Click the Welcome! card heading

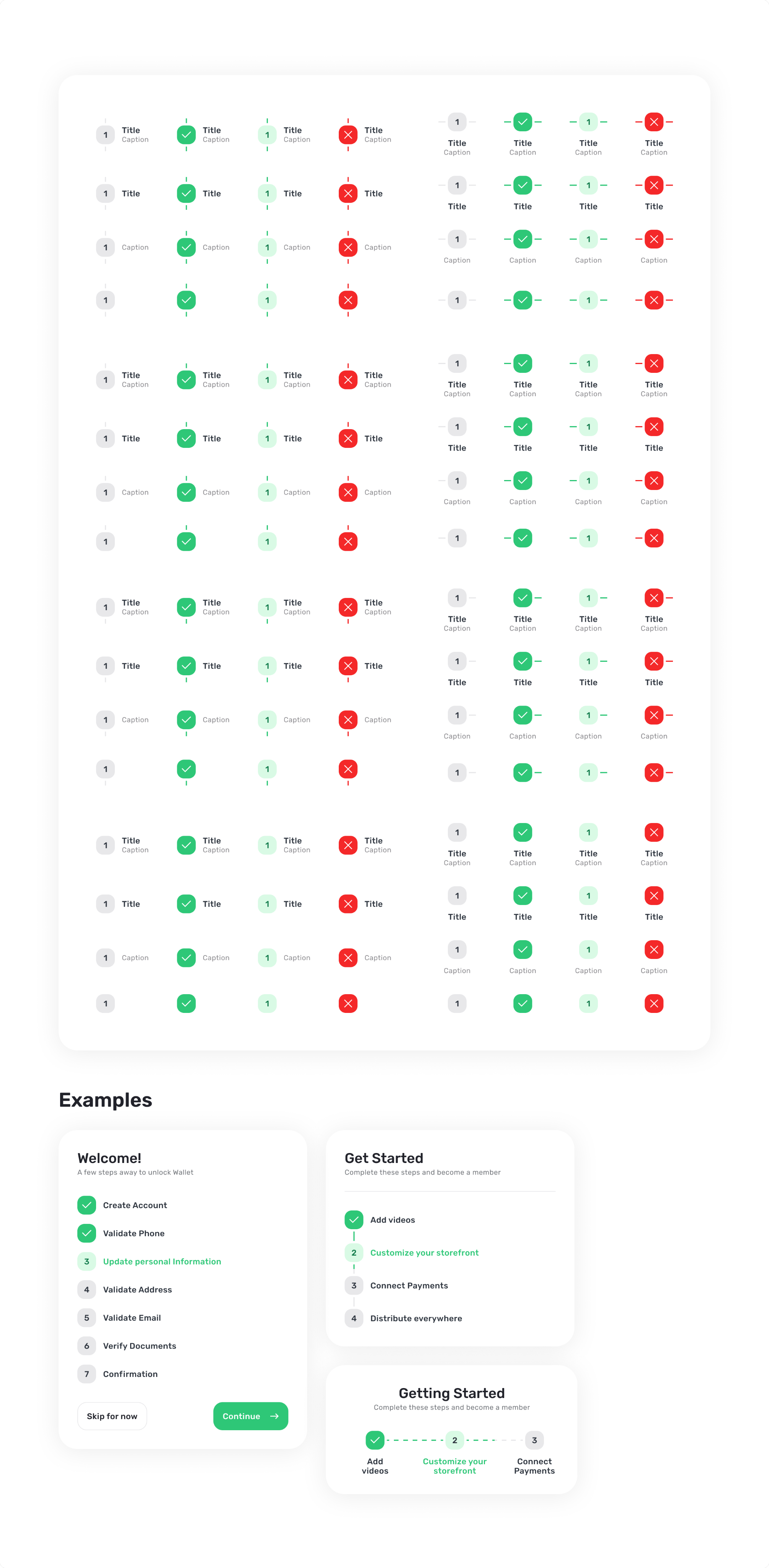(109, 1158)
